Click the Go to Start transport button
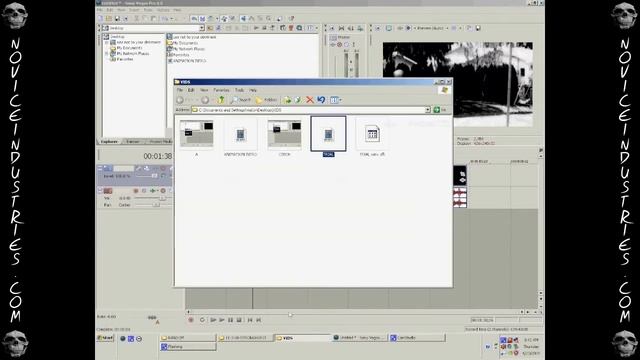The width and height of the screenshot is (640, 360). coord(250,320)
